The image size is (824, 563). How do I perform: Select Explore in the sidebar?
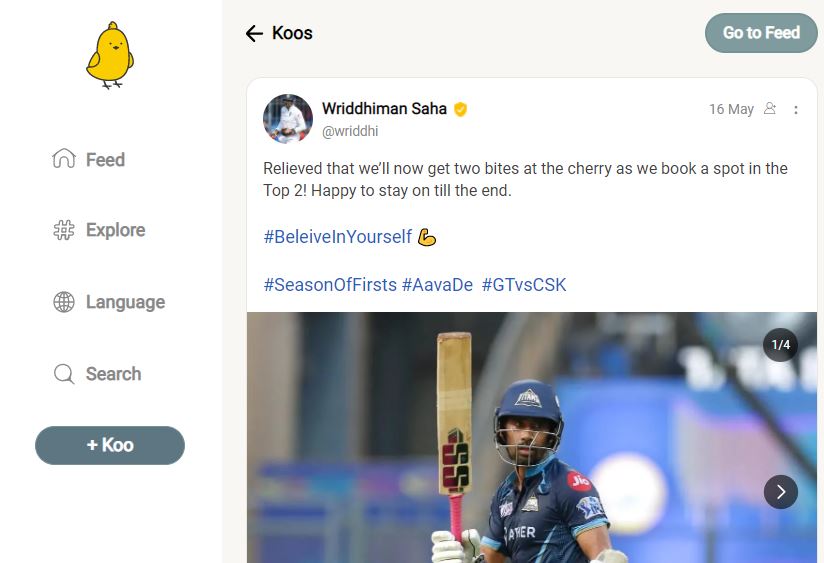pyautogui.click(x=115, y=230)
